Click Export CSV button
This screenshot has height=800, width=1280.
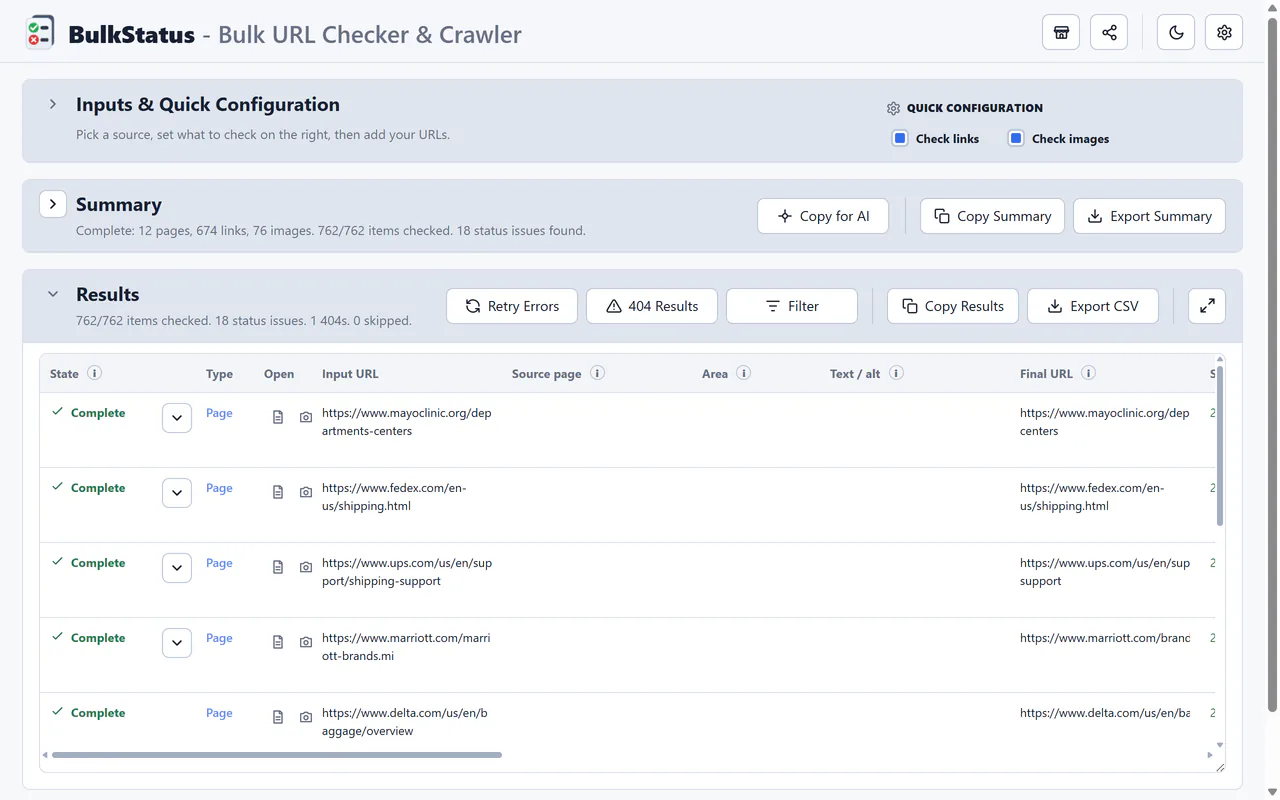(1093, 306)
